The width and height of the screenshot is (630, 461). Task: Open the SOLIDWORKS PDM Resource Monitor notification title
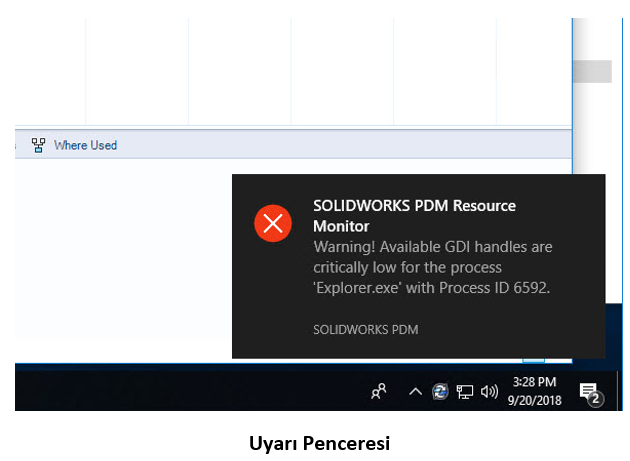tap(414, 215)
